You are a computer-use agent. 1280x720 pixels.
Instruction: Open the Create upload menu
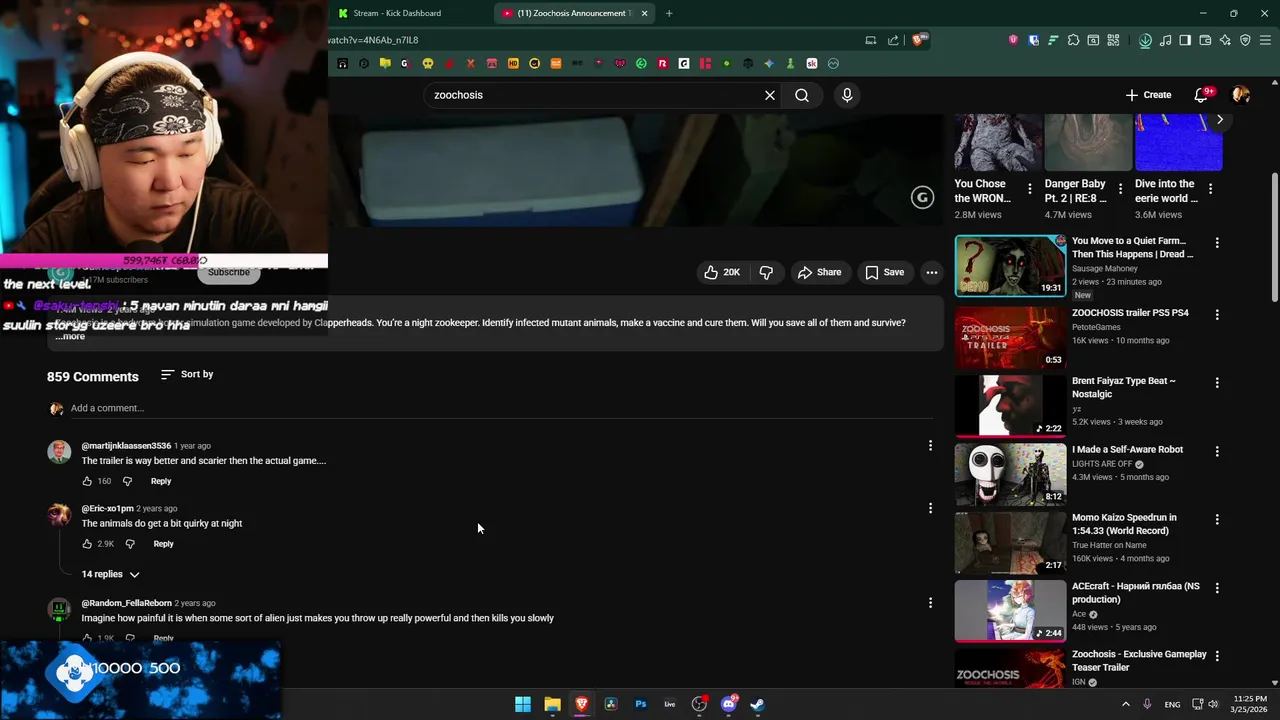pyautogui.click(x=1148, y=95)
